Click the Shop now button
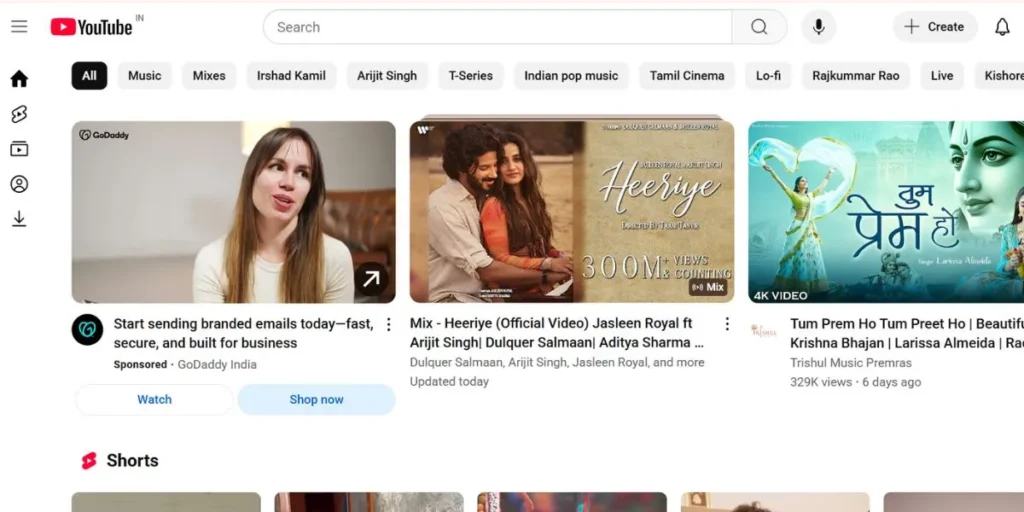Image resolution: width=1024 pixels, height=512 pixels. click(316, 400)
